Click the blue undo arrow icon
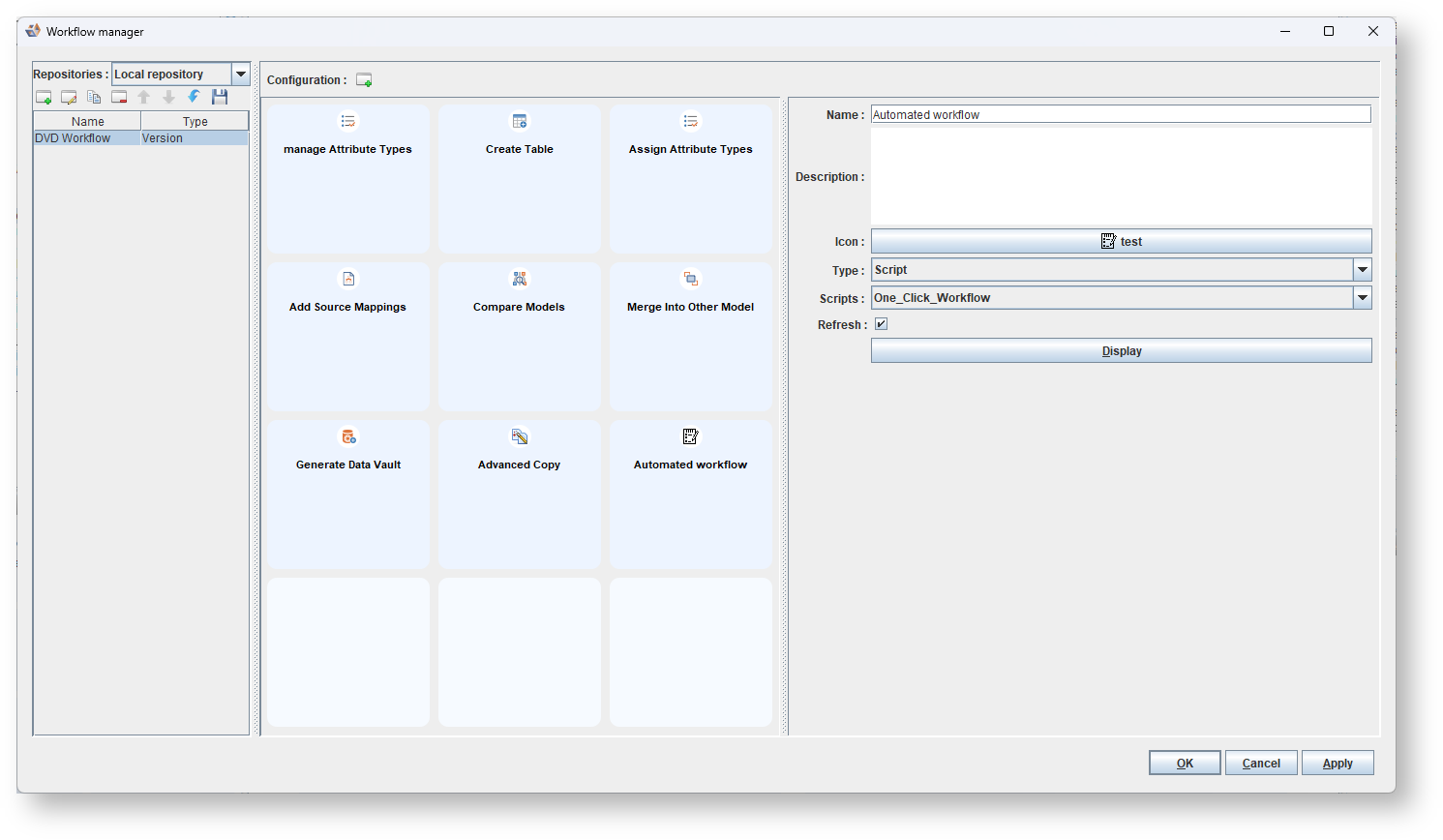This screenshot has width=1443, height=840. click(x=195, y=97)
